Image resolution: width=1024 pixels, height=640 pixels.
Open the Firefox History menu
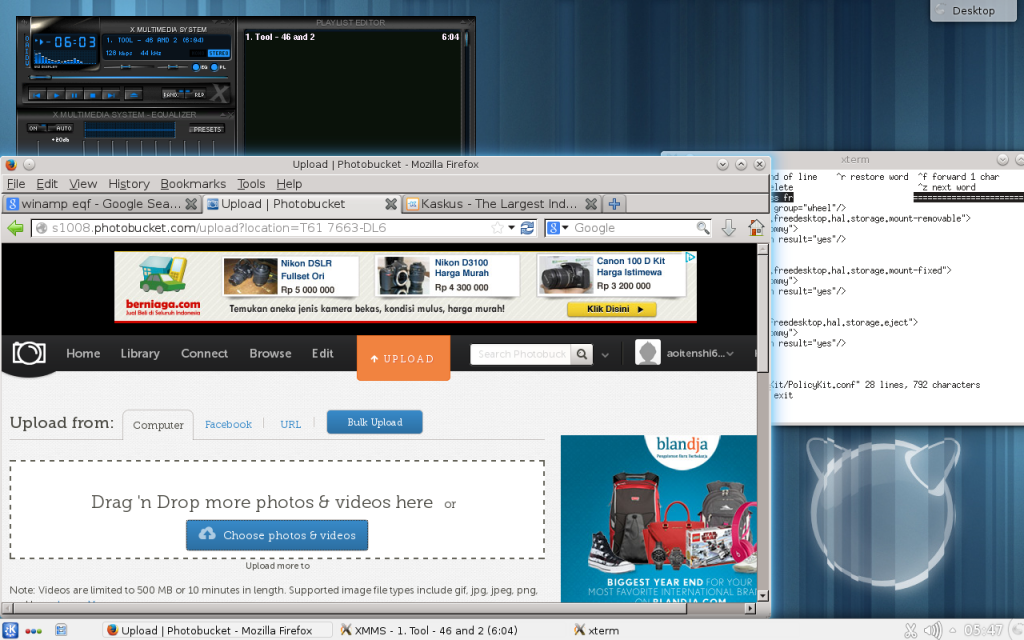click(x=129, y=184)
